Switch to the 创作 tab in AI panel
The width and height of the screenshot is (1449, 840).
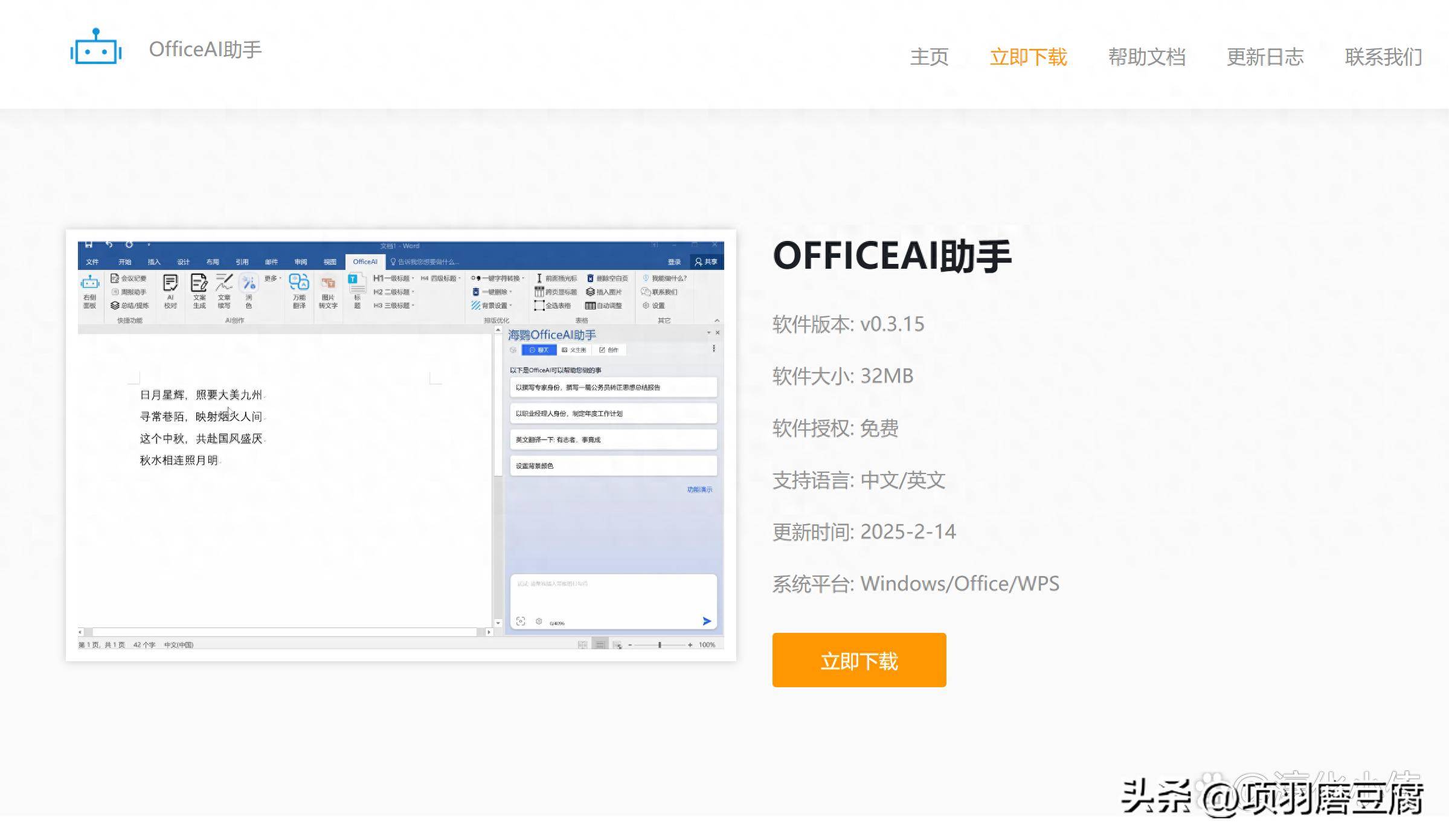pyautogui.click(x=609, y=350)
